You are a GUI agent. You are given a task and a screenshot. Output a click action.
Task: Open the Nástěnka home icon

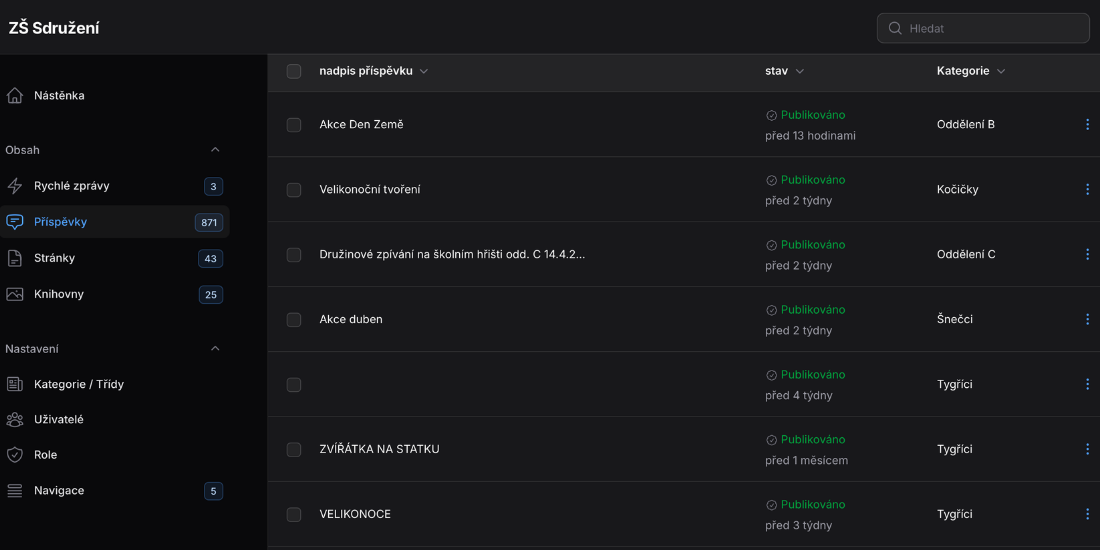coord(15,95)
